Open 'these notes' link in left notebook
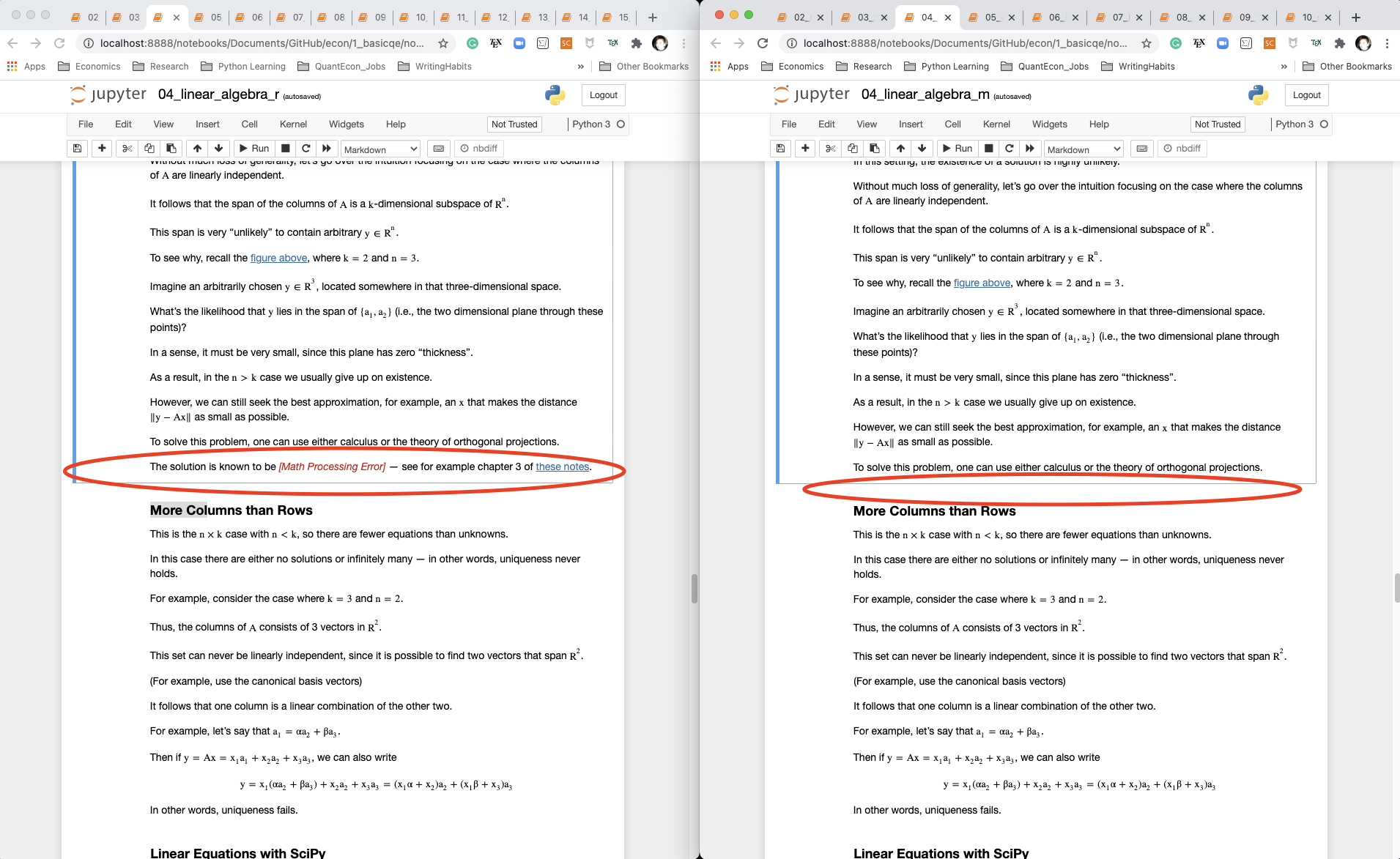This screenshot has width=1400, height=859. [563, 467]
